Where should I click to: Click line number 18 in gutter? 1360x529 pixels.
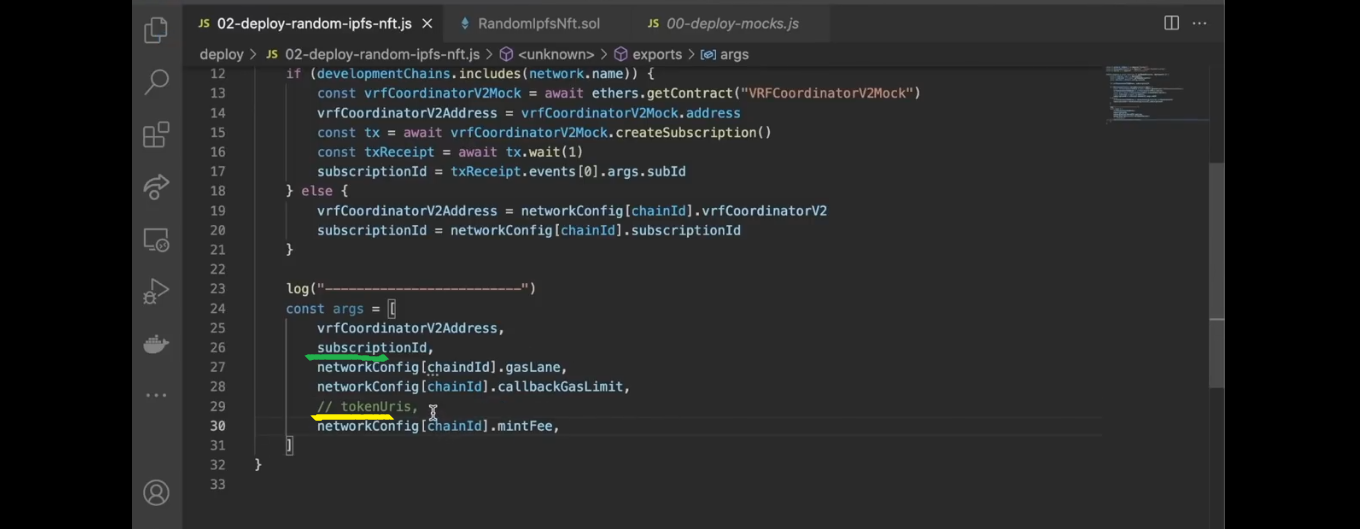[x=217, y=191]
